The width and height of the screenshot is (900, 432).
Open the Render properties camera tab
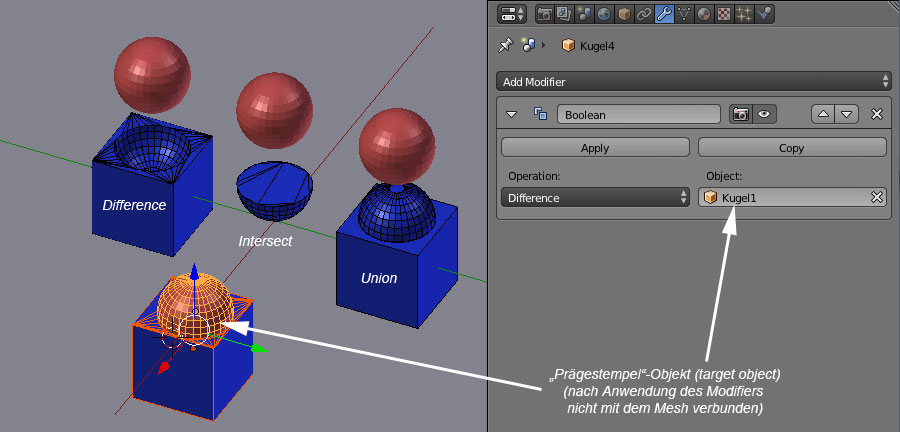[x=546, y=14]
